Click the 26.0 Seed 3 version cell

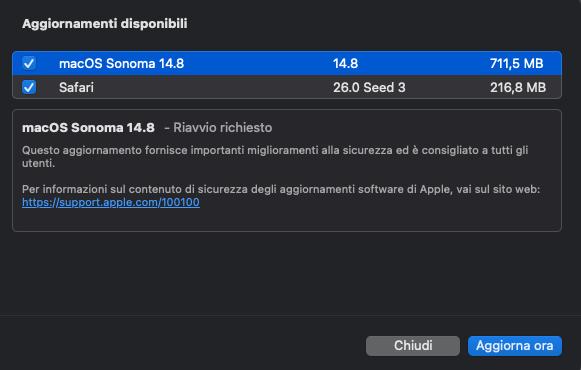(x=369, y=87)
